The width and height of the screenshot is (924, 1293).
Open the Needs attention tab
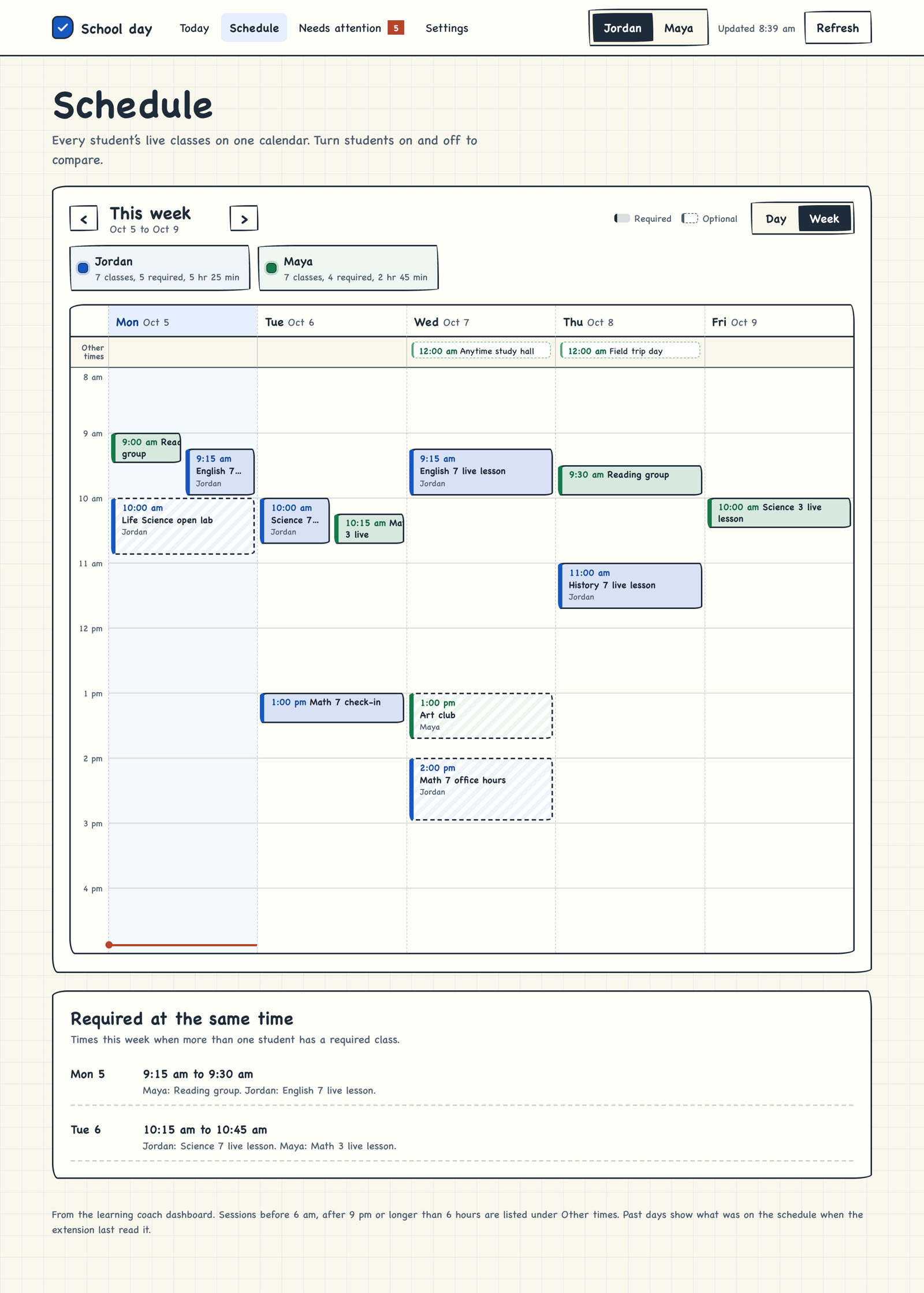tap(351, 28)
